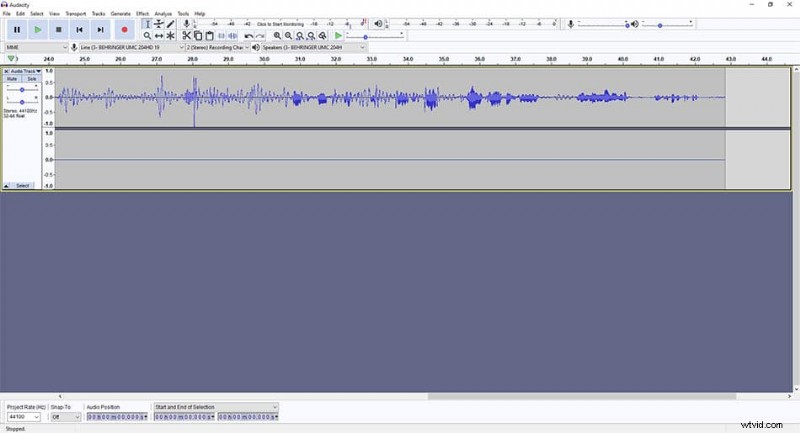Click the Audio Position time field
Viewport: 800px width, 433px height.
pos(117,417)
